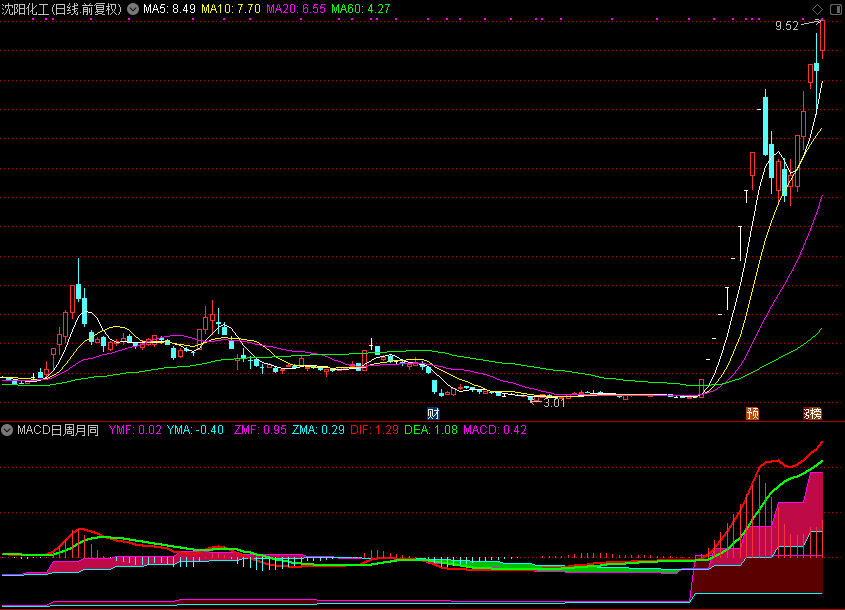This screenshot has height=610, width=845.
Task: Expand the MACD indicator dropdown arrow
Action: point(7,430)
